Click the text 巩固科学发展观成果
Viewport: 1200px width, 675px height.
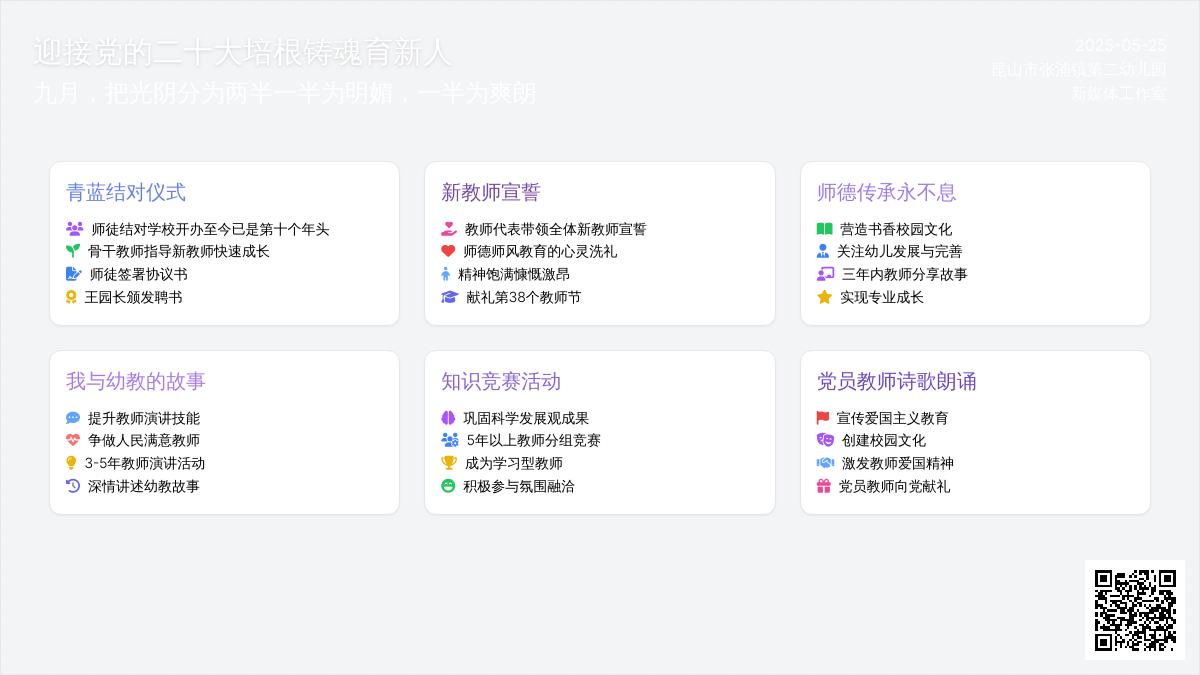[x=526, y=418]
